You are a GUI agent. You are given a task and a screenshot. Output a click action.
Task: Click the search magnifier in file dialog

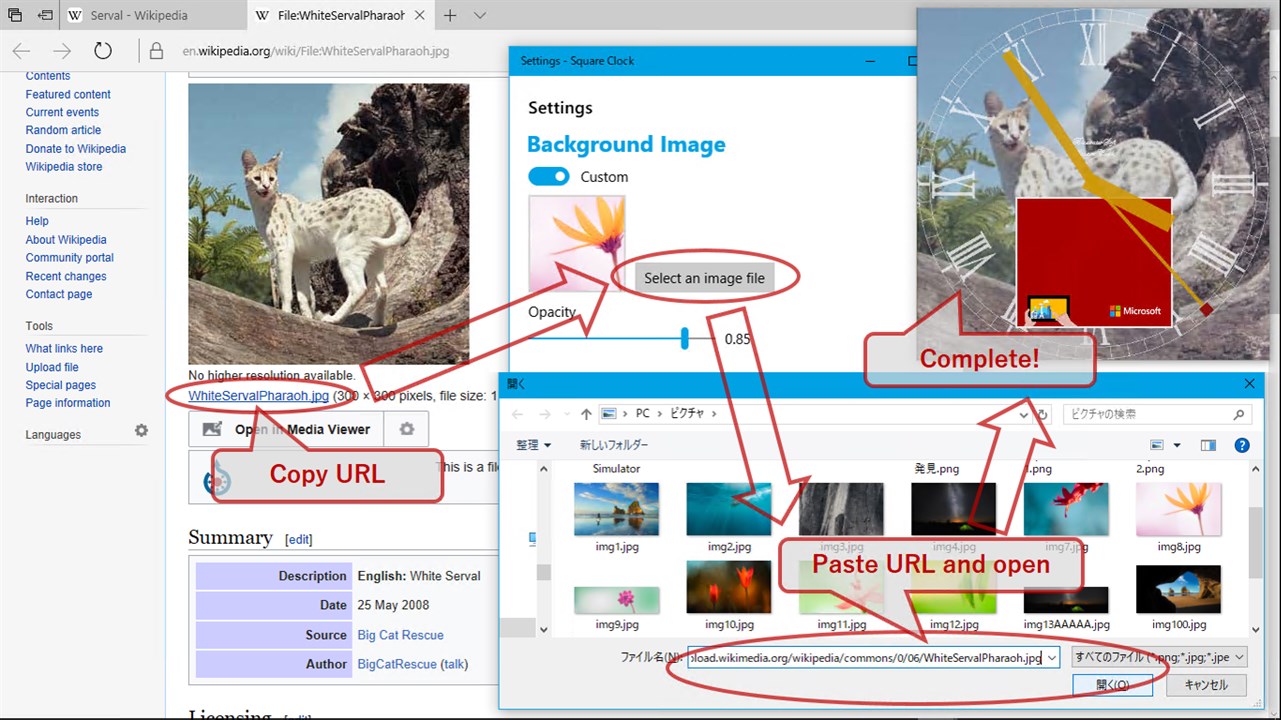click(x=1238, y=414)
